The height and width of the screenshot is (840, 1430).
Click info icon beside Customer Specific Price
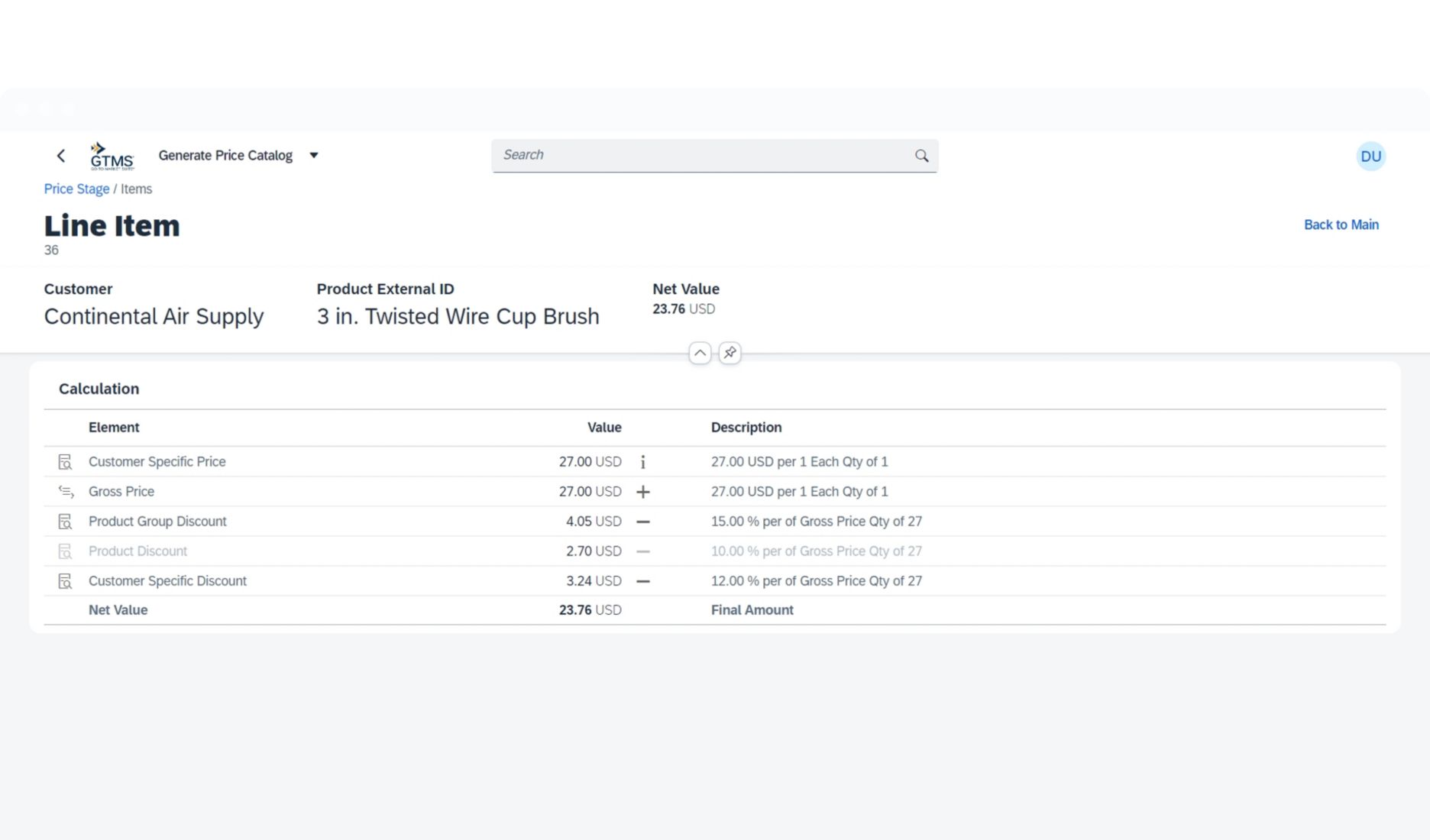click(642, 462)
